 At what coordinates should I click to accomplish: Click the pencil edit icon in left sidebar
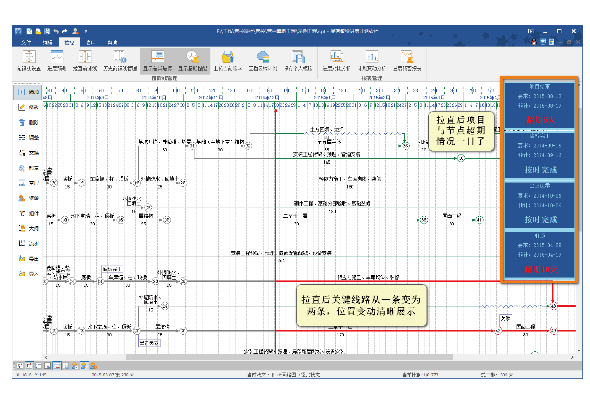tap(22, 107)
